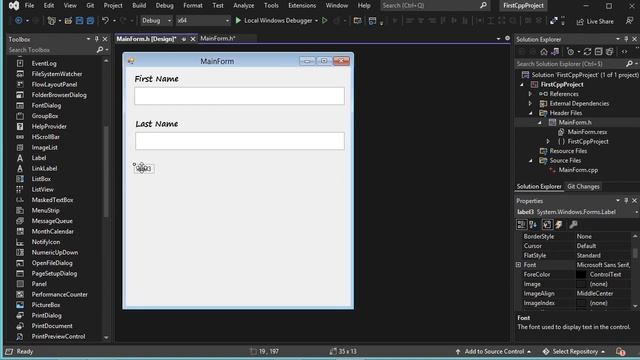Click the Open File folder icon

coord(68,20)
